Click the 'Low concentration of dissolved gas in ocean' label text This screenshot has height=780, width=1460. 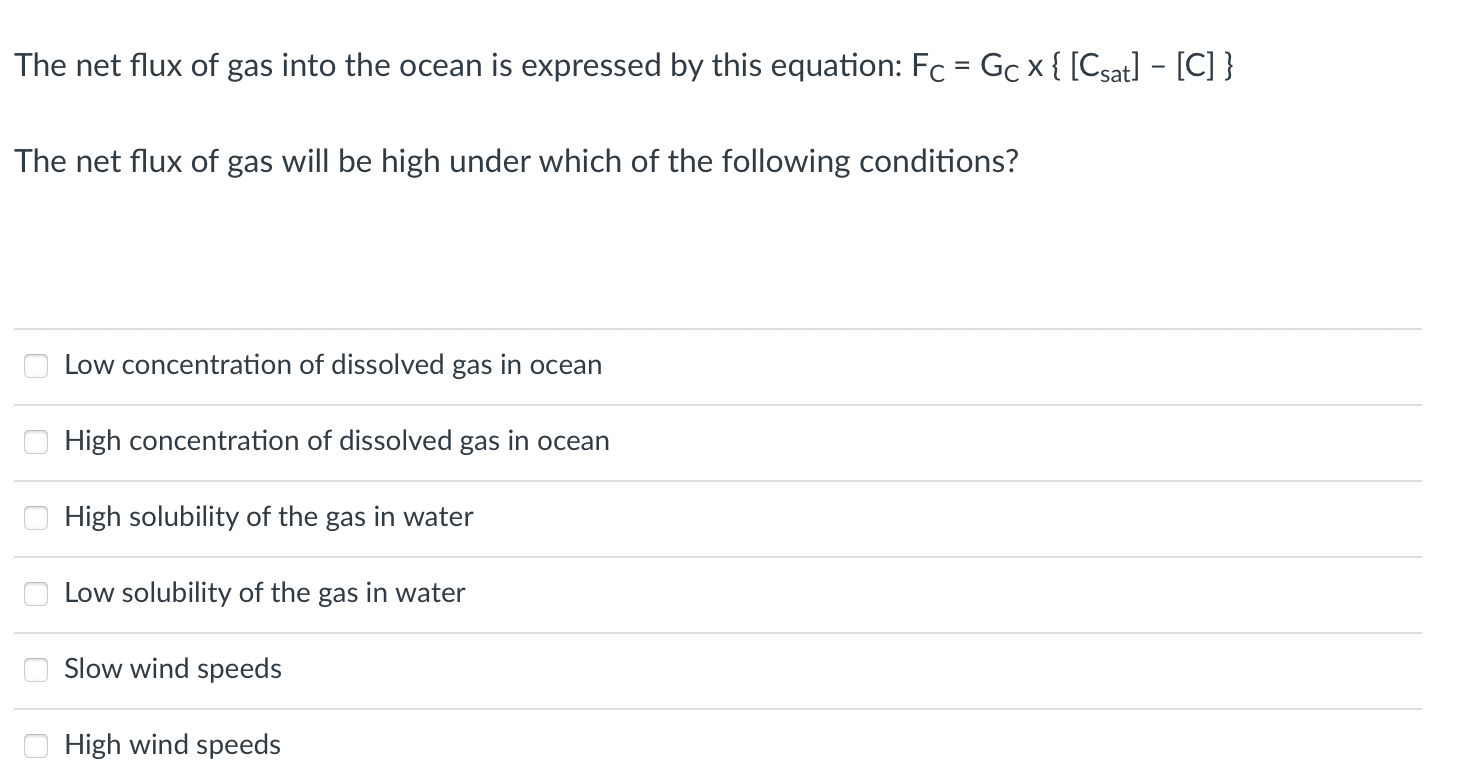coord(333,365)
